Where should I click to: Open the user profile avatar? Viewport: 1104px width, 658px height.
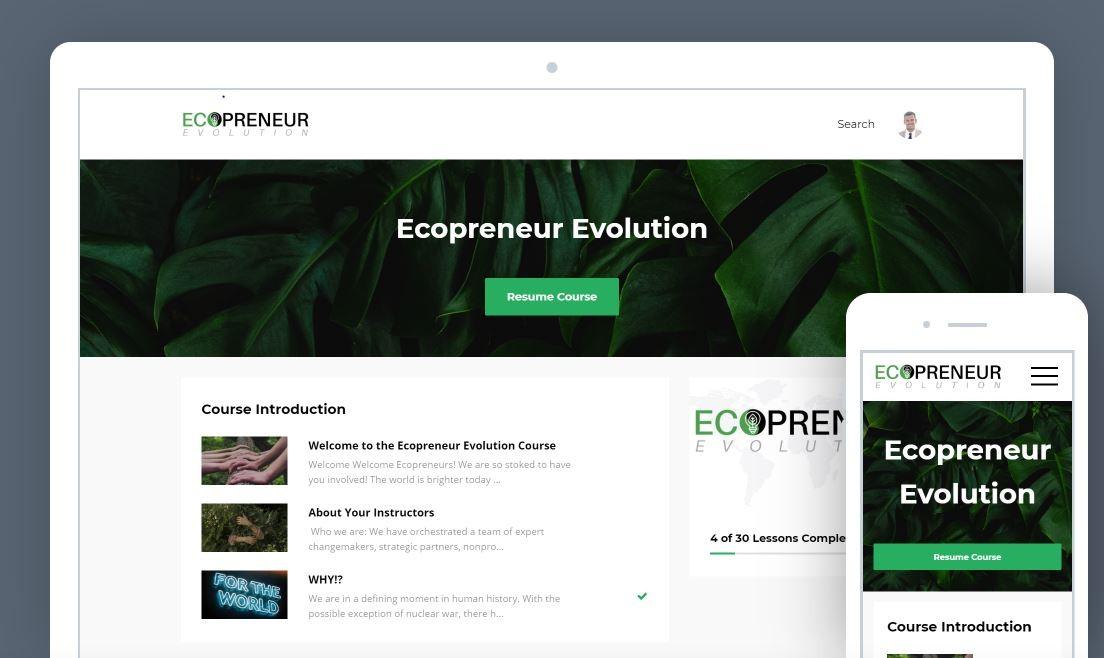point(910,125)
